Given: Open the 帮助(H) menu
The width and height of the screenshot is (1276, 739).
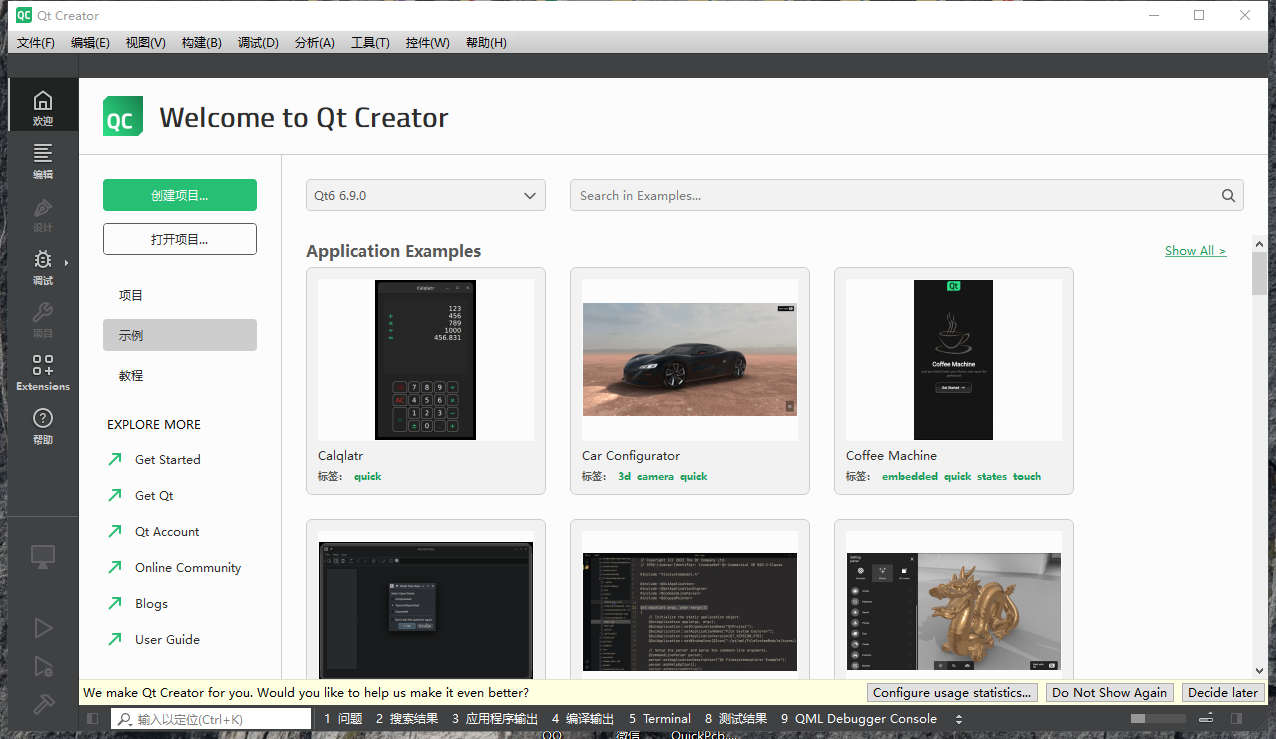Looking at the screenshot, I should pyautogui.click(x=486, y=43).
